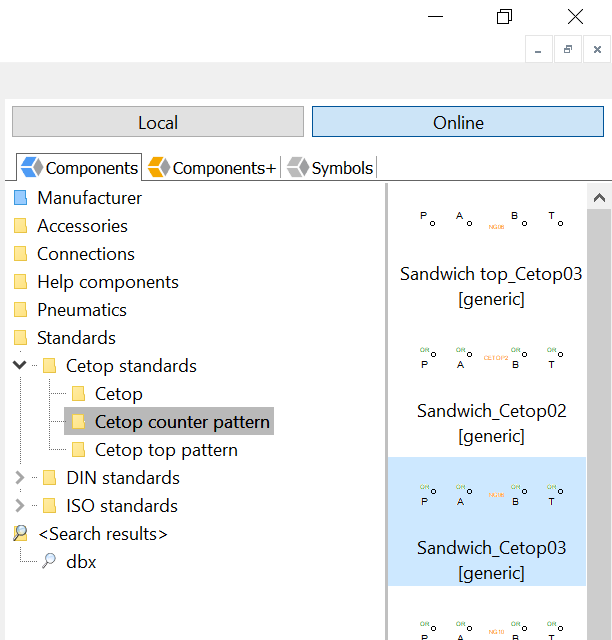Click the component list vertical scrollbar track
Screen dimensions: 612x640
pos(599,424)
